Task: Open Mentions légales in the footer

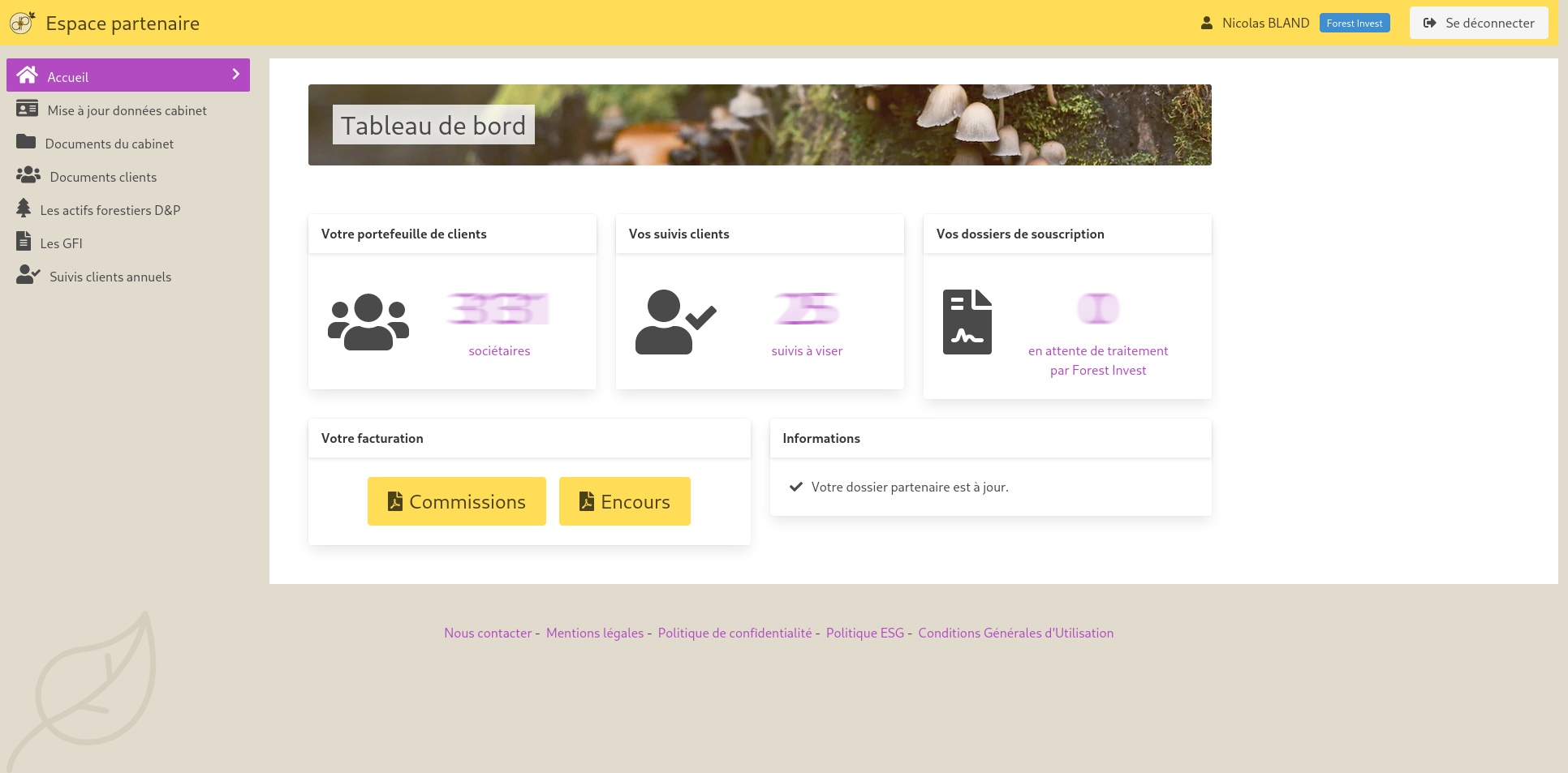Action: coord(595,632)
